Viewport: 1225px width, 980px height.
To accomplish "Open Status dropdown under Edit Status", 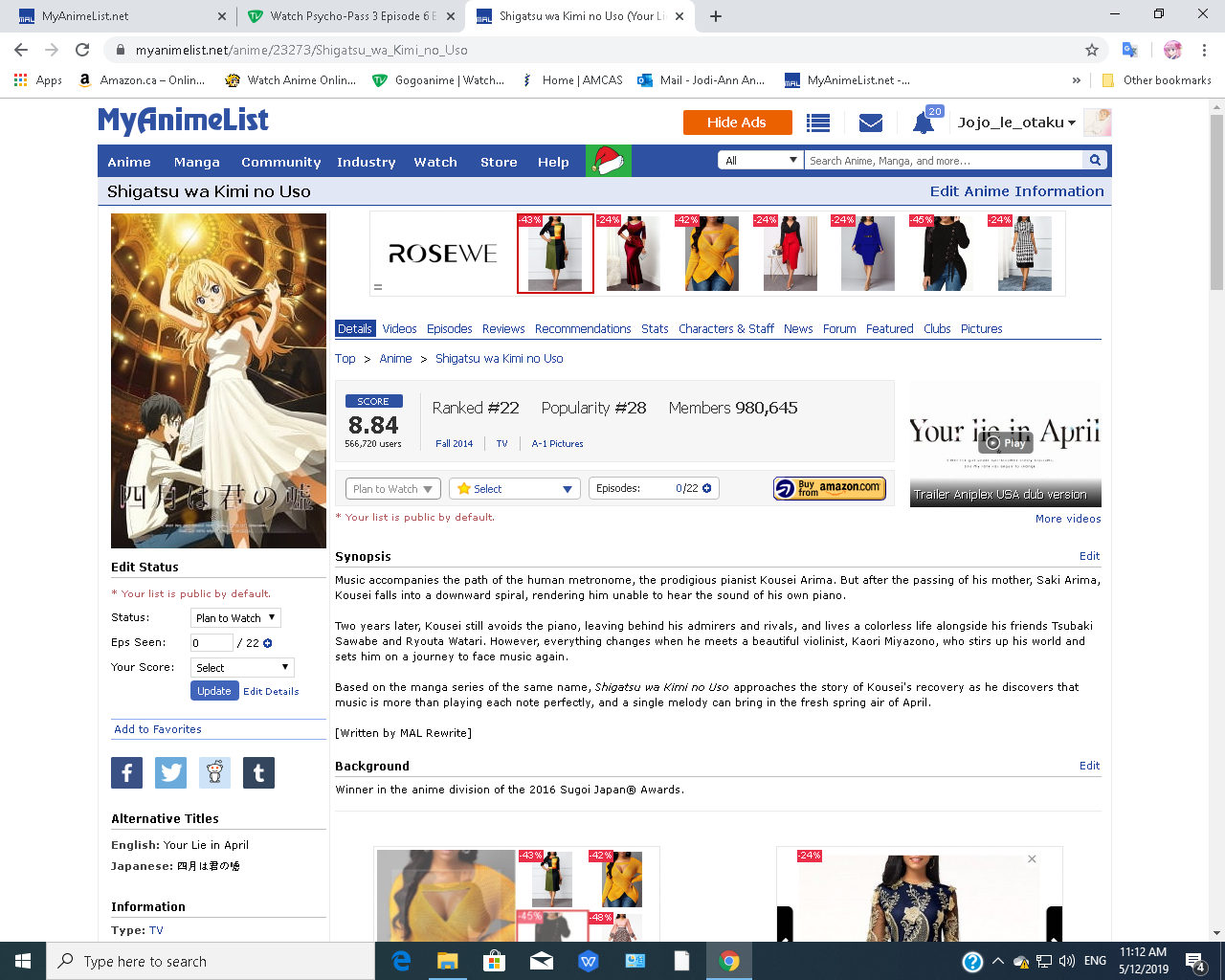I will [235, 618].
